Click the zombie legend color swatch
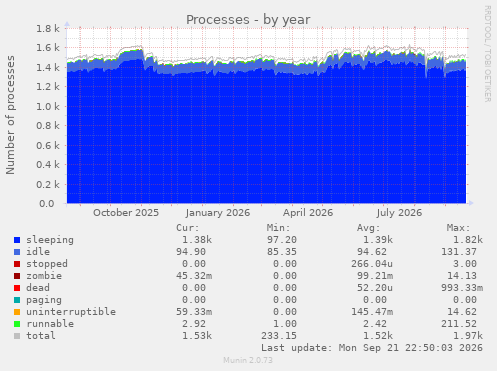 tap(17, 276)
